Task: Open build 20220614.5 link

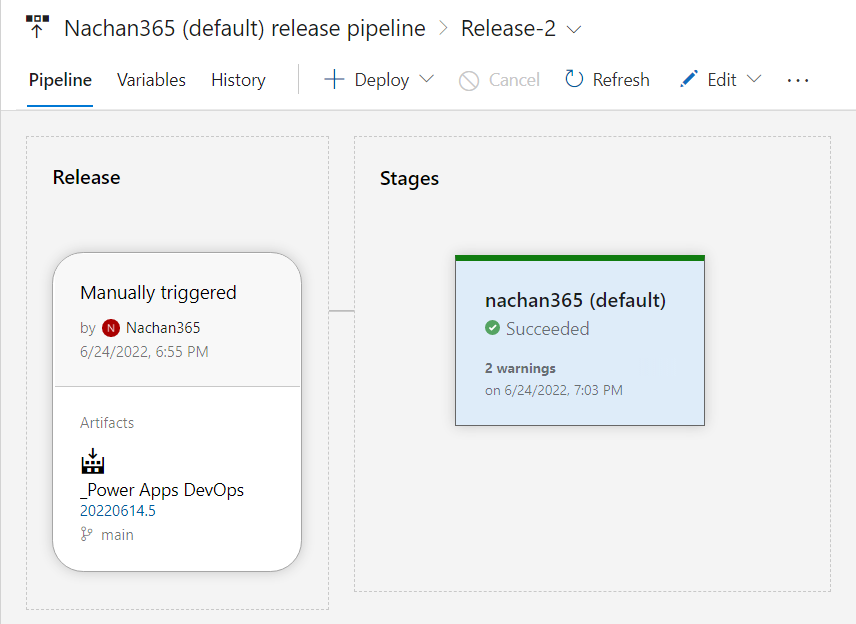Action: click(118, 511)
